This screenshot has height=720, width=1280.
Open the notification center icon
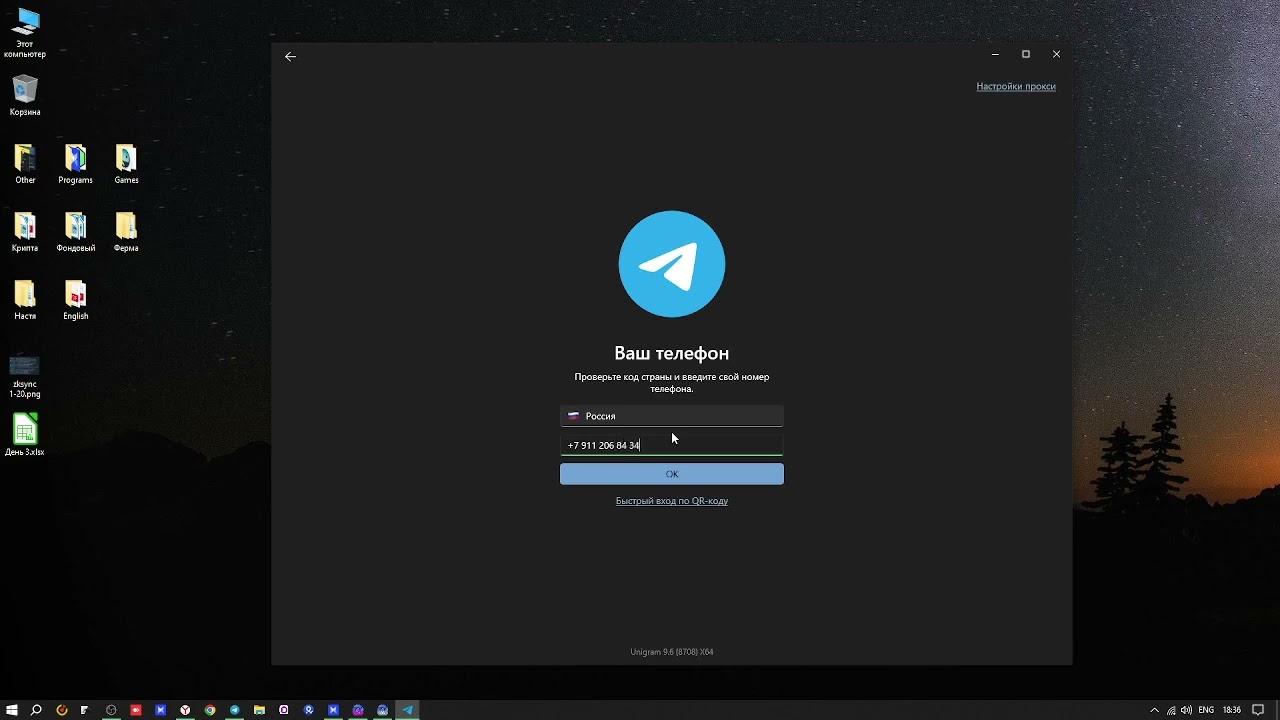(x=1258, y=710)
